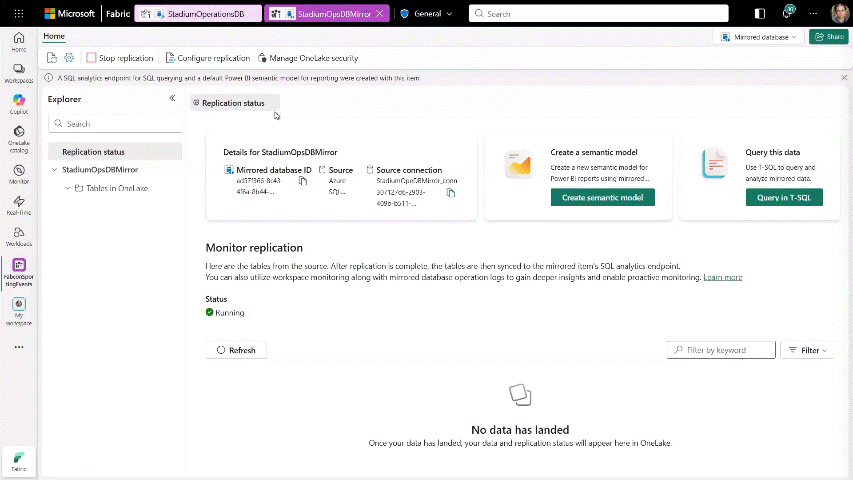Screen dimensions: 853x480
Task: Show more navigation options ellipsis
Action: point(18,347)
